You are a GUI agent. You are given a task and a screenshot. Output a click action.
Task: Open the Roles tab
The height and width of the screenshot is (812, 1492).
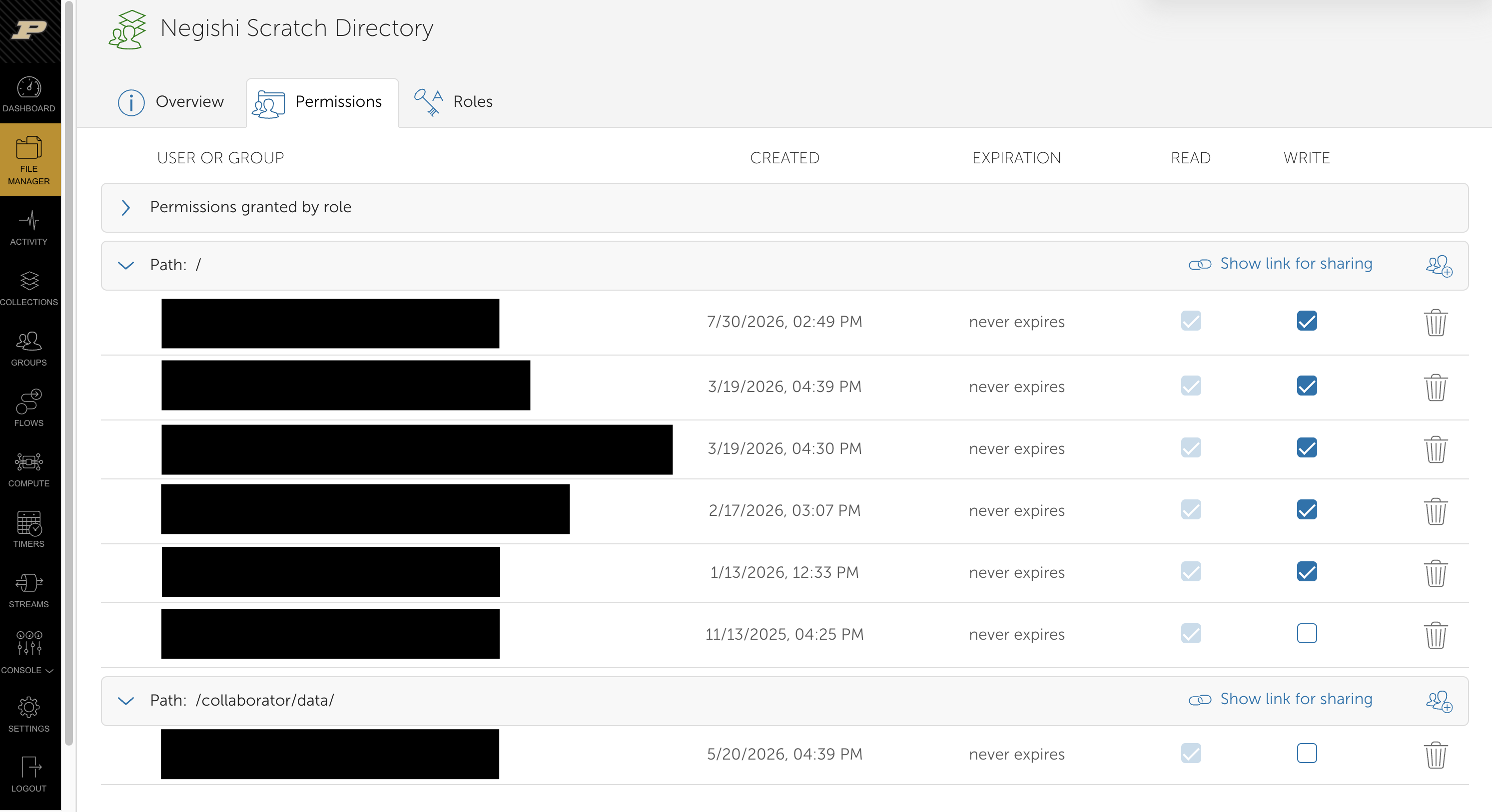(x=453, y=102)
